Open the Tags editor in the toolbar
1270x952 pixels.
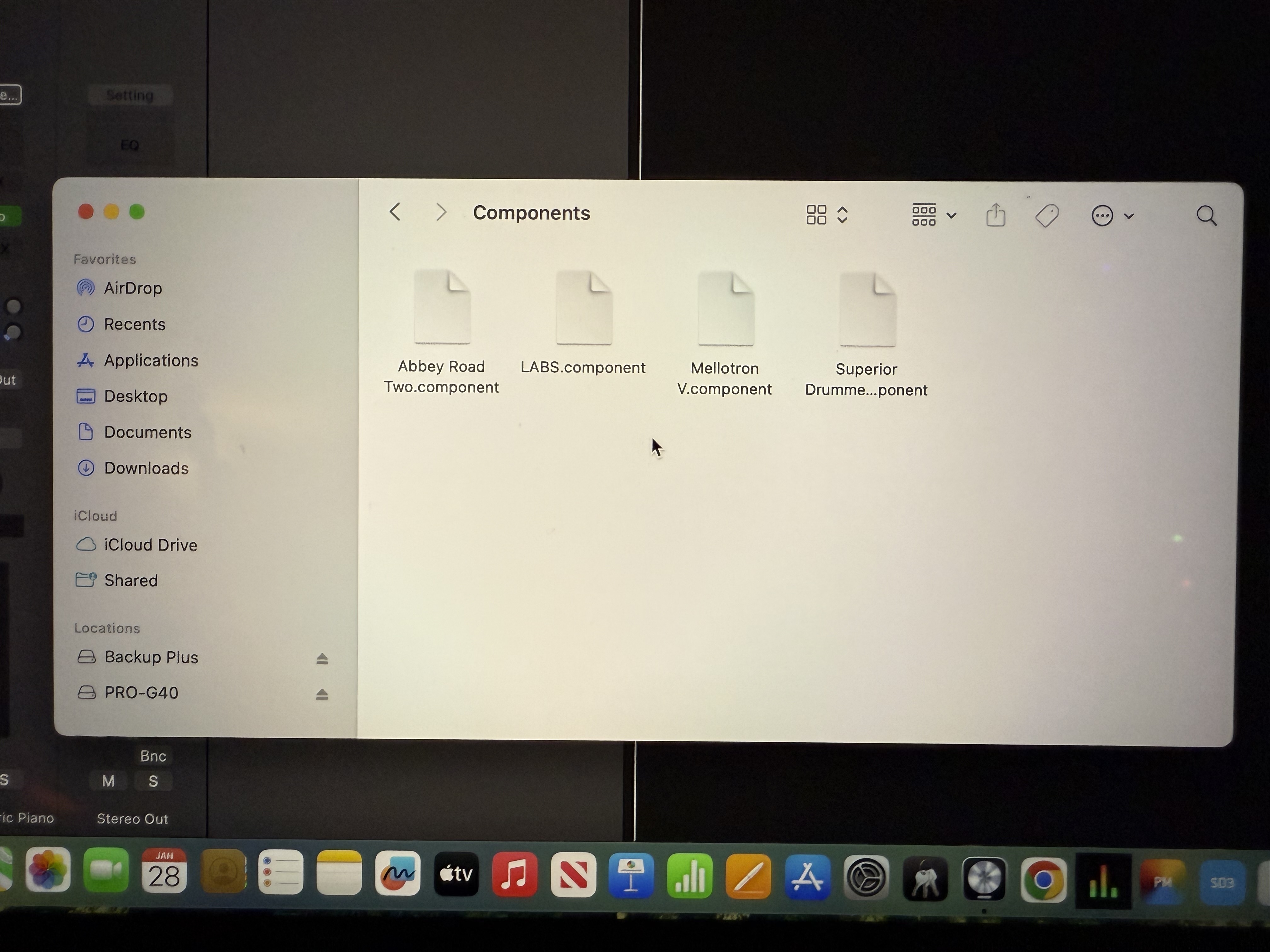click(x=1047, y=216)
